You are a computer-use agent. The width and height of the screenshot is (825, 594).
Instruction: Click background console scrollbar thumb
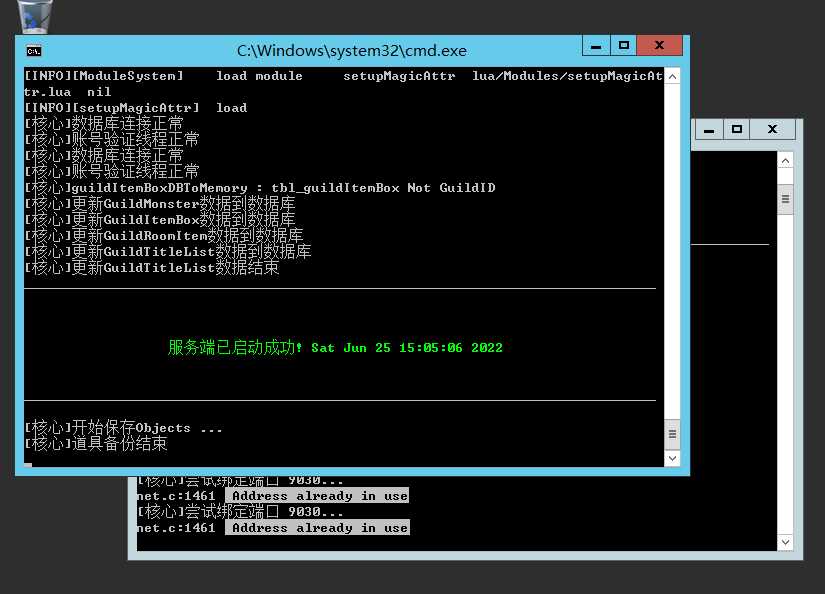tap(786, 199)
